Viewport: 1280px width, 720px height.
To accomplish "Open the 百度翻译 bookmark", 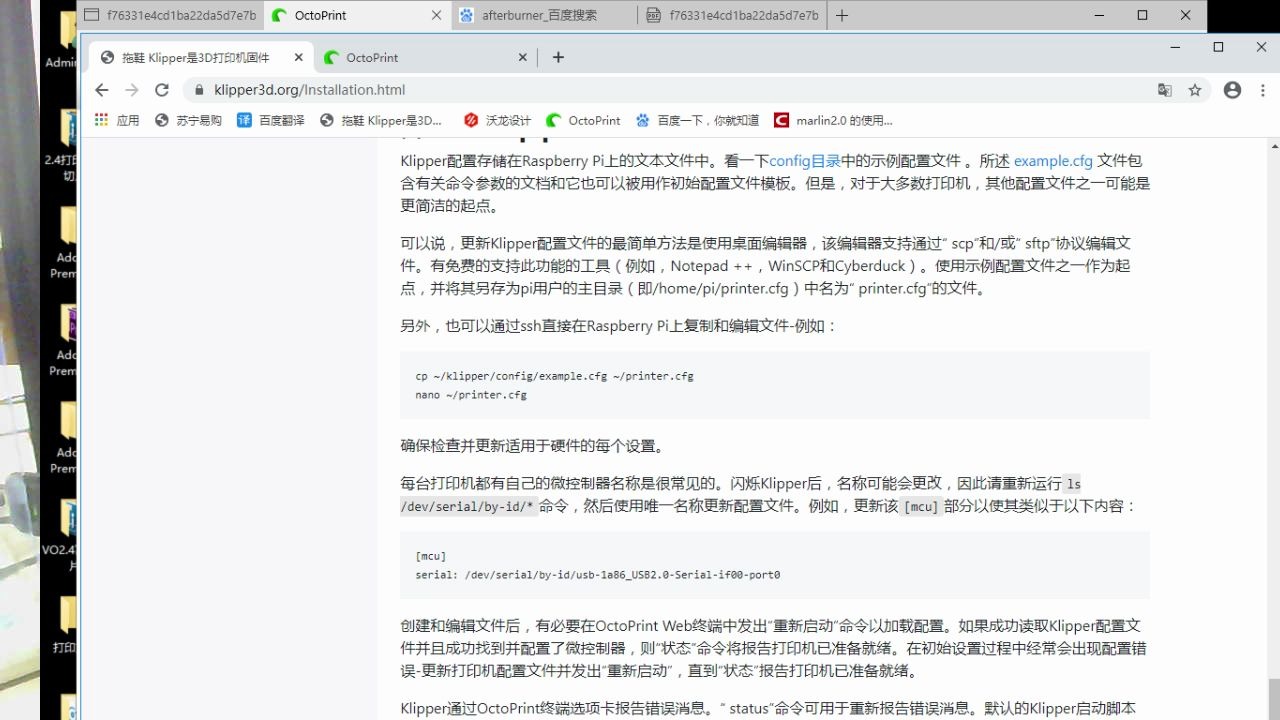I will pyautogui.click(x=271, y=120).
